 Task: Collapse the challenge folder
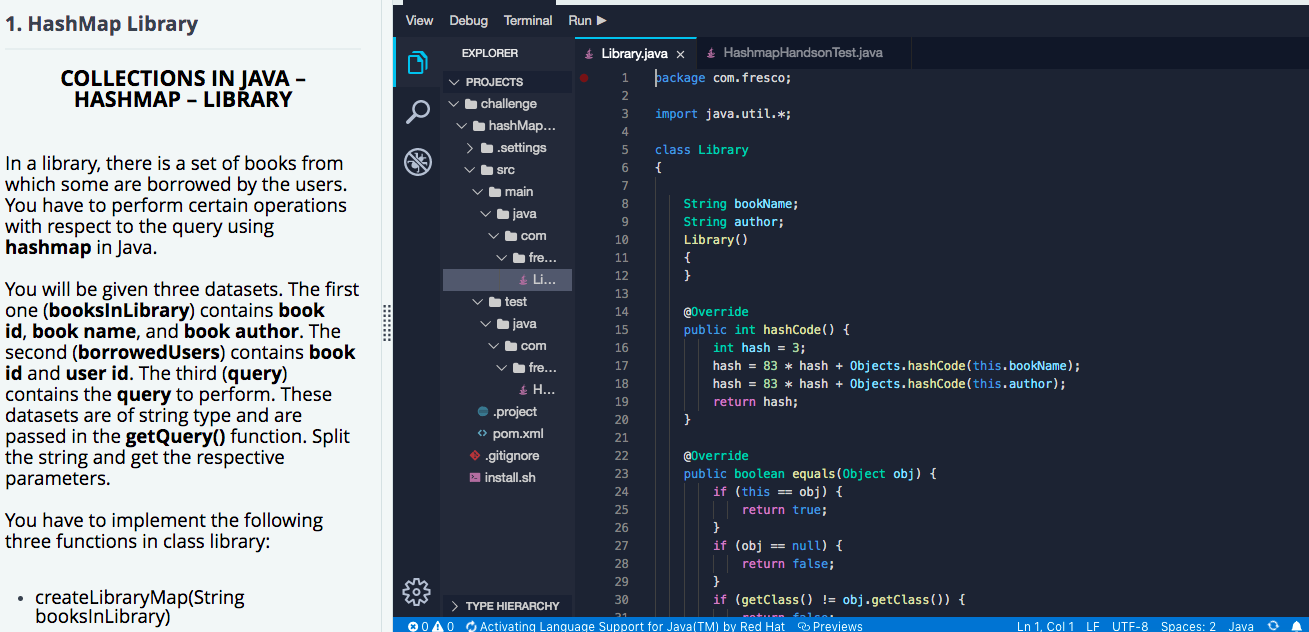pos(508,104)
